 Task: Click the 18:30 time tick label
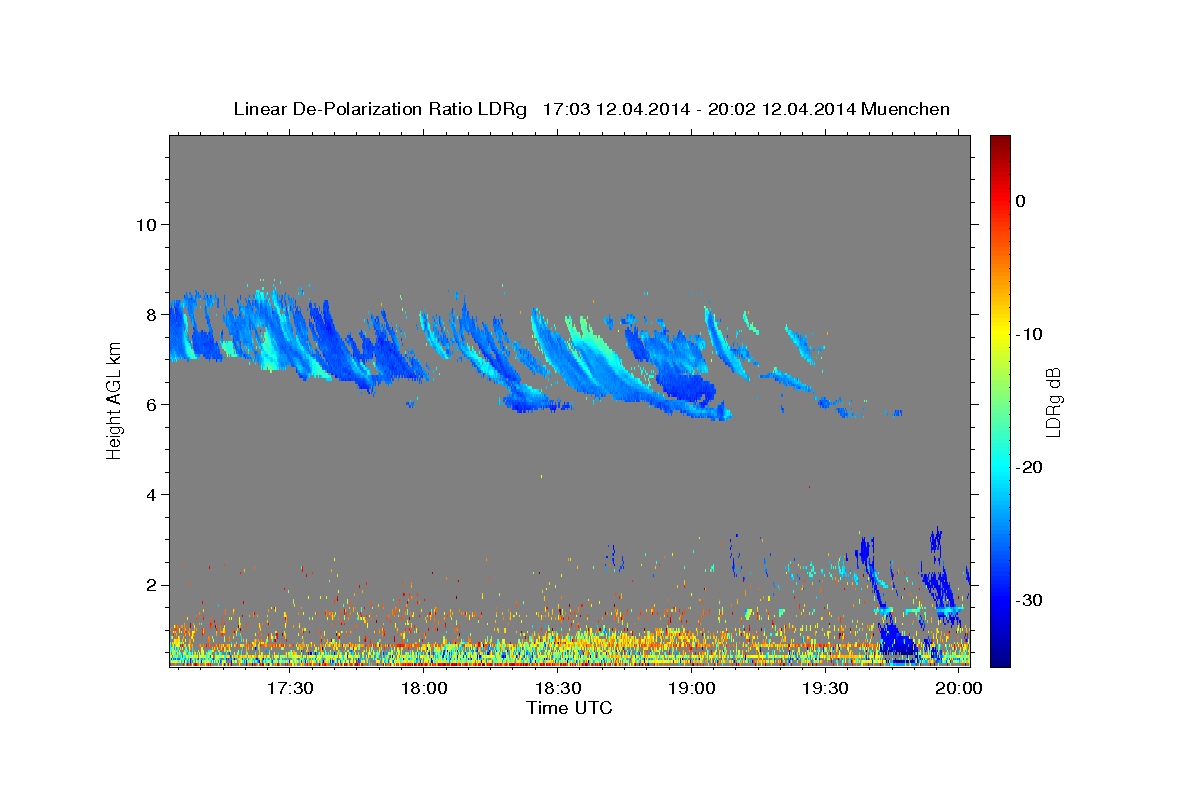[558, 689]
